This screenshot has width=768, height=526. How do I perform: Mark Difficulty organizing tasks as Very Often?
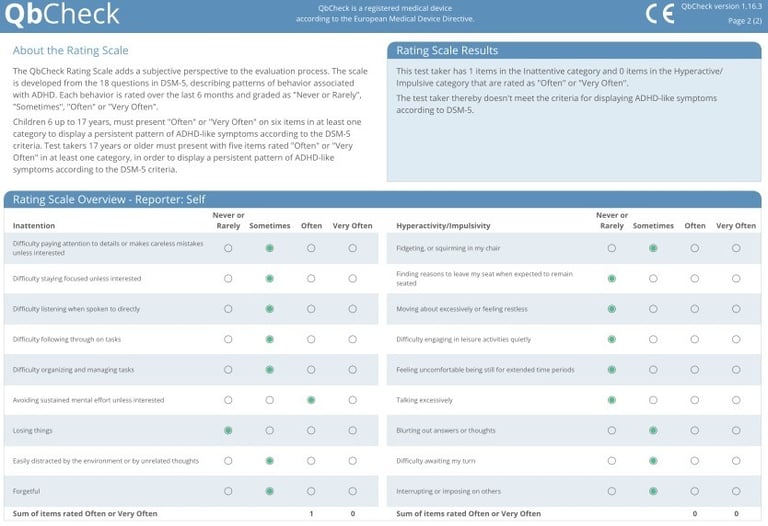pyautogui.click(x=352, y=369)
